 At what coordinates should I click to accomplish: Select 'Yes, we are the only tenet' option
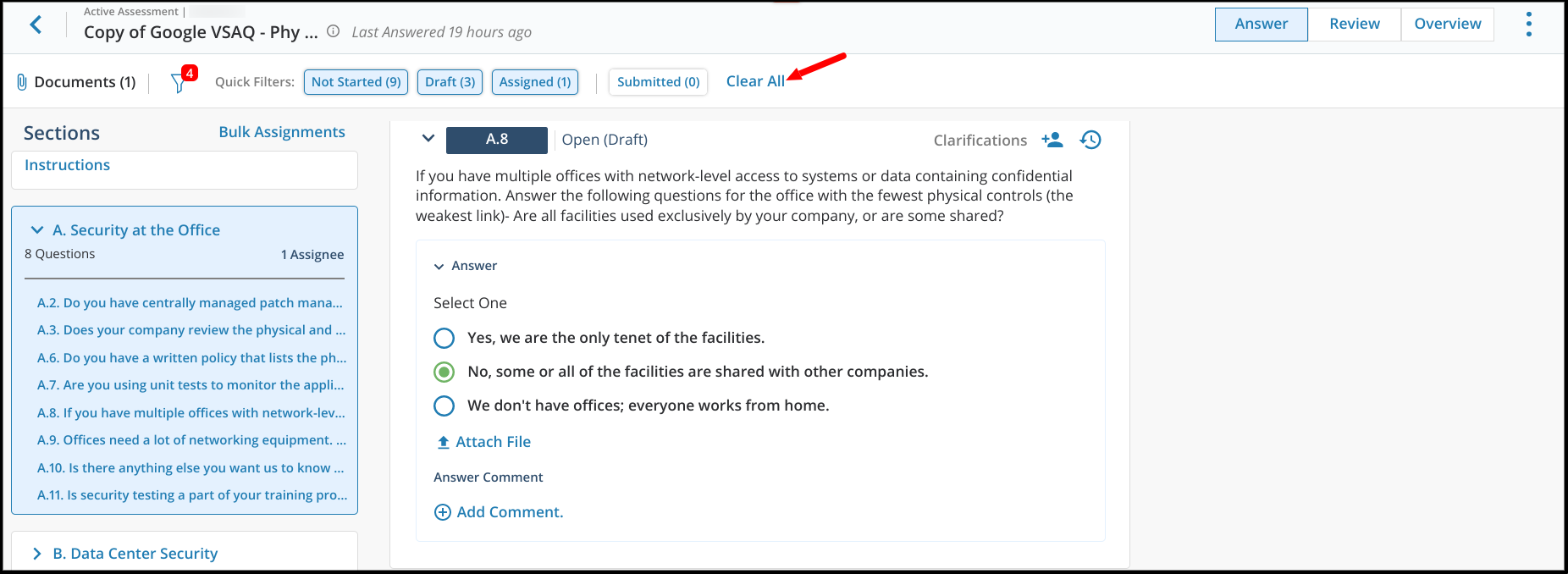point(444,338)
